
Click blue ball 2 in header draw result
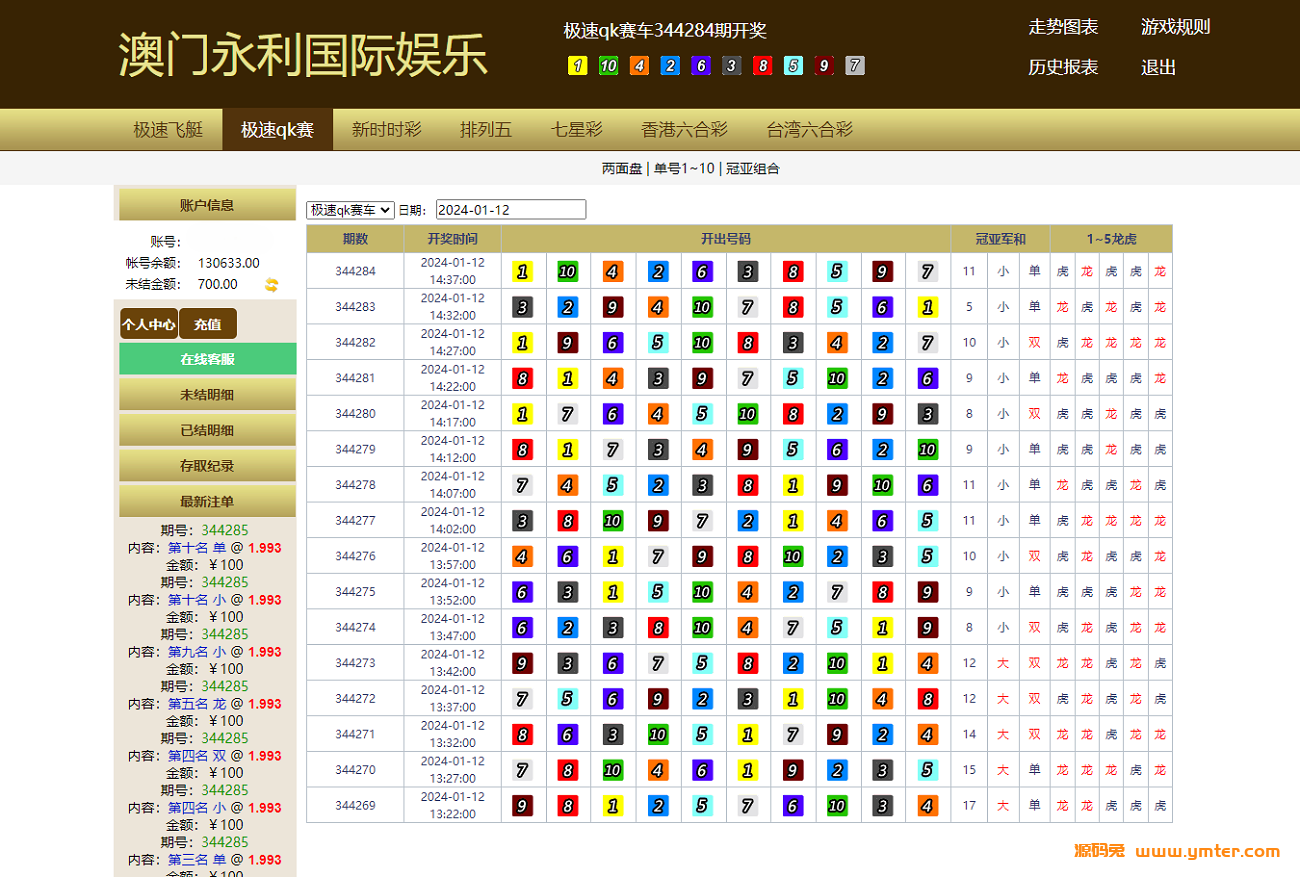[670, 66]
